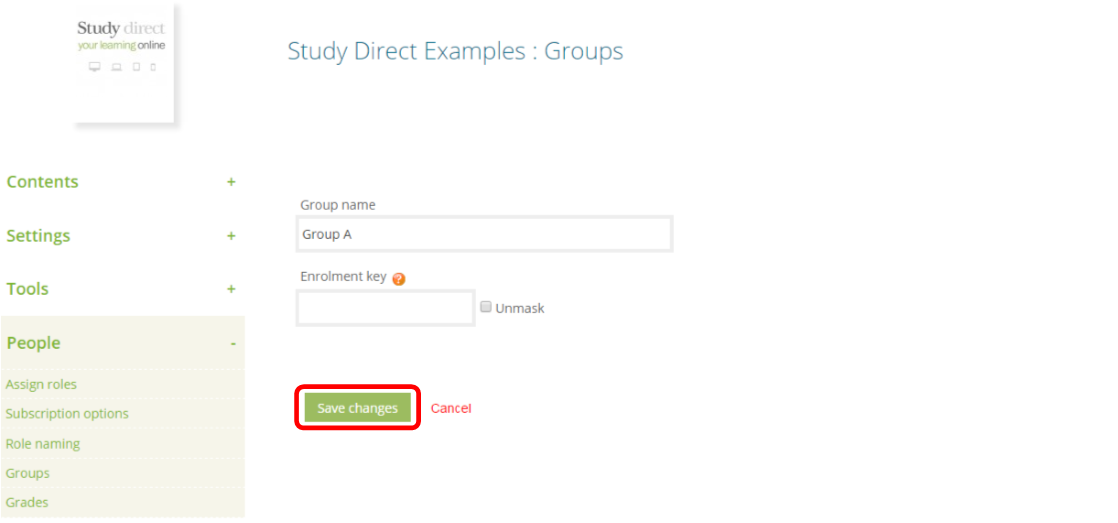Open the Enrolment key help icon
The height and width of the screenshot is (523, 1118).
point(399,279)
